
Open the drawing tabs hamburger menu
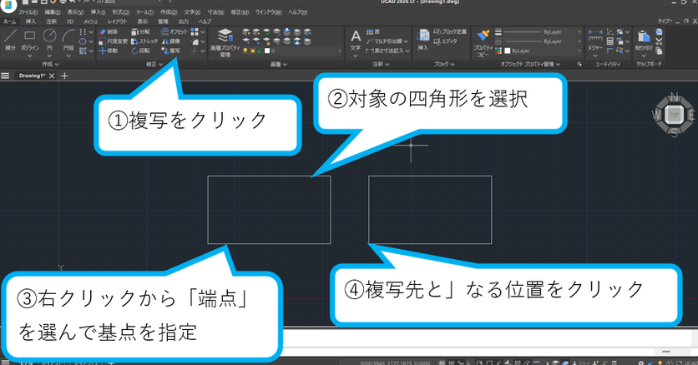[x=5, y=76]
